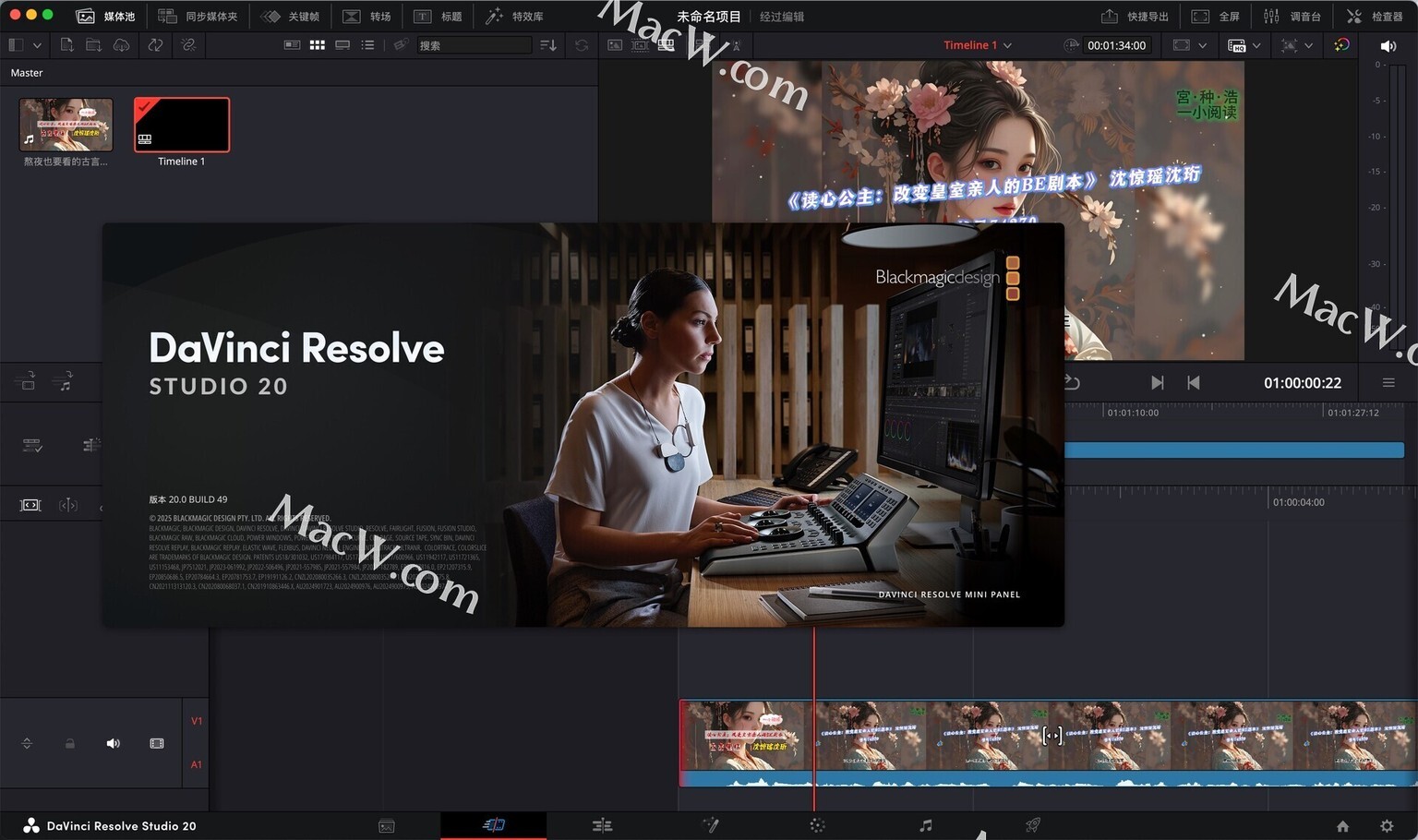The image size is (1418, 840).
Task: Click the blue upper timeline overview bar
Action: pyautogui.click(x=1234, y=450)
